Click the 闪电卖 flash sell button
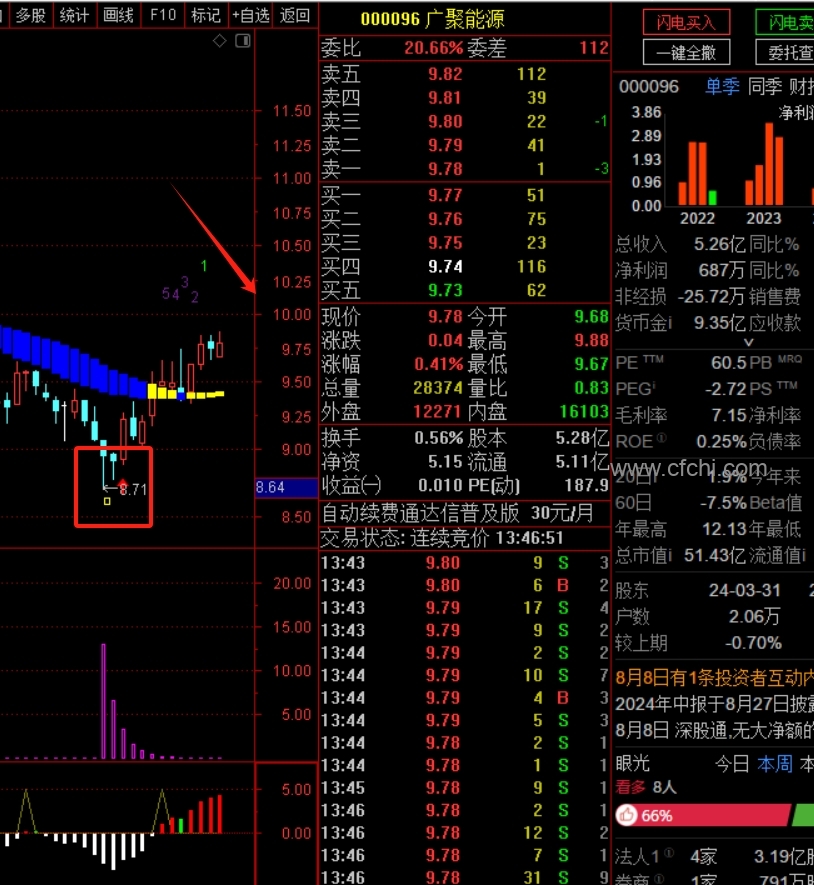The height and width of the screenshot is (885, 814). [x=785, y=23]
